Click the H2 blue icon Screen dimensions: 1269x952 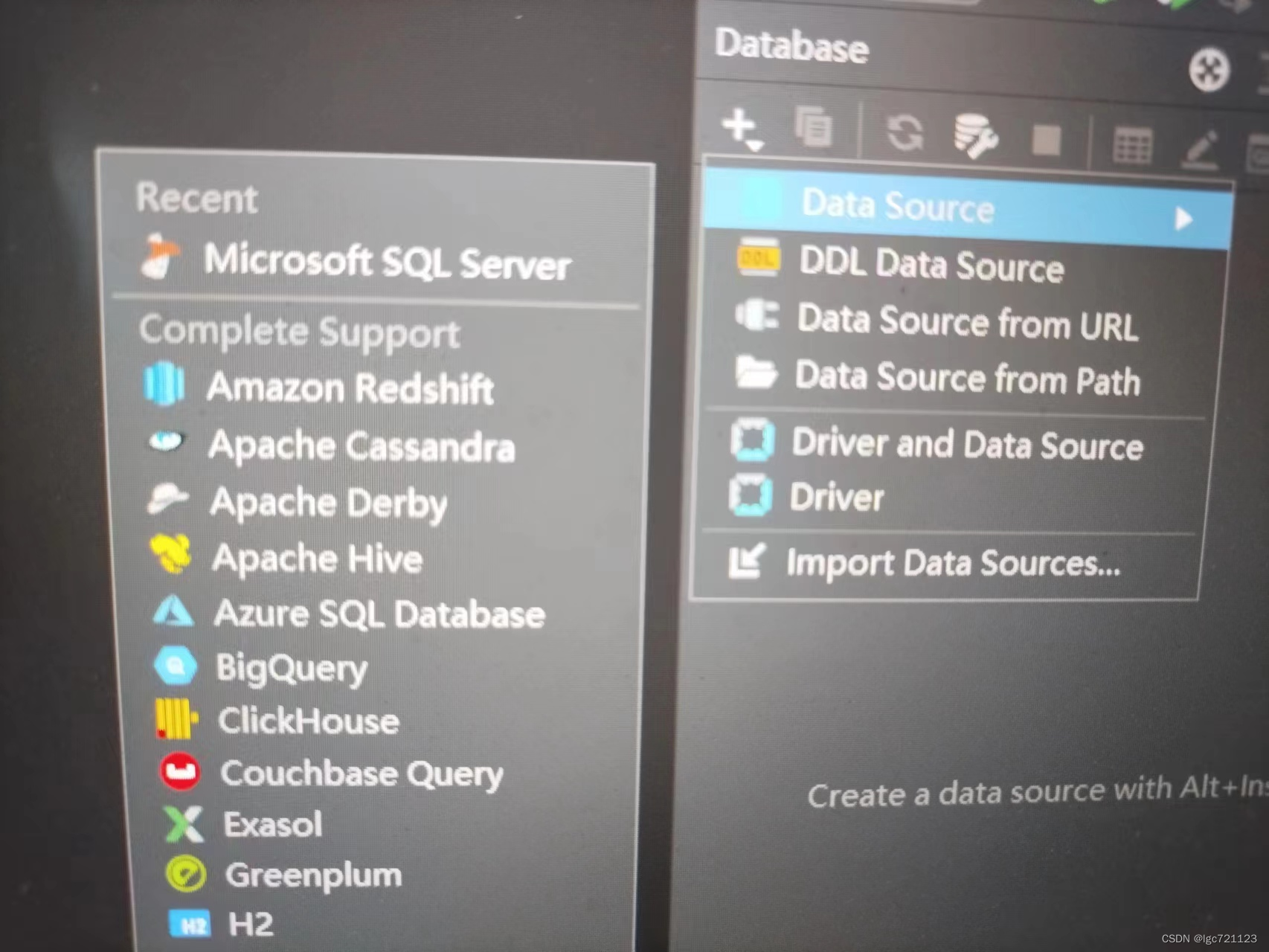(x=190, y=924)
